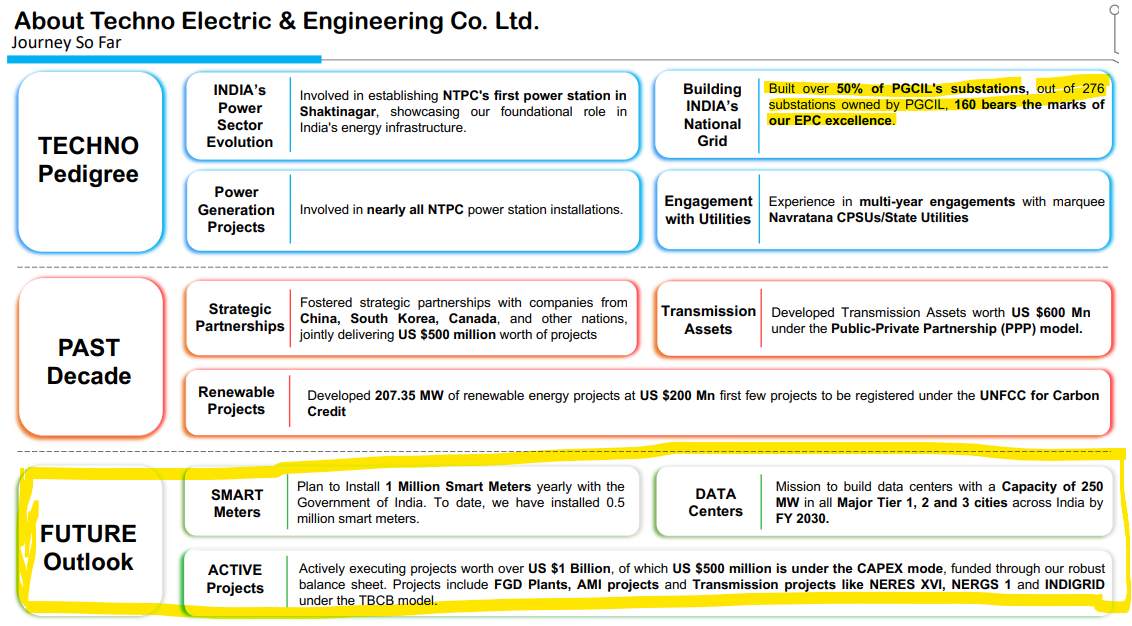Select the 'DATA Centers' label

715,503
